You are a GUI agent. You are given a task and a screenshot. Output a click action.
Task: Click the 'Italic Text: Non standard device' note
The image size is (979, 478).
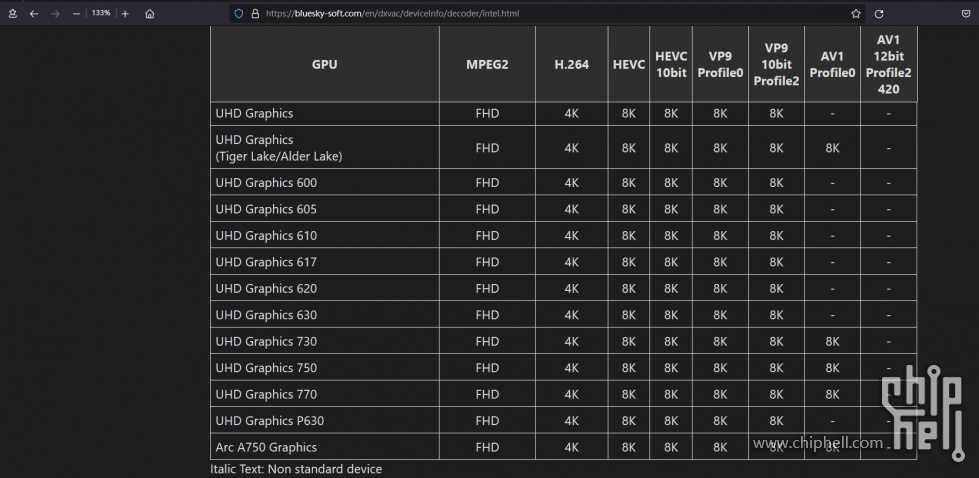296,469
